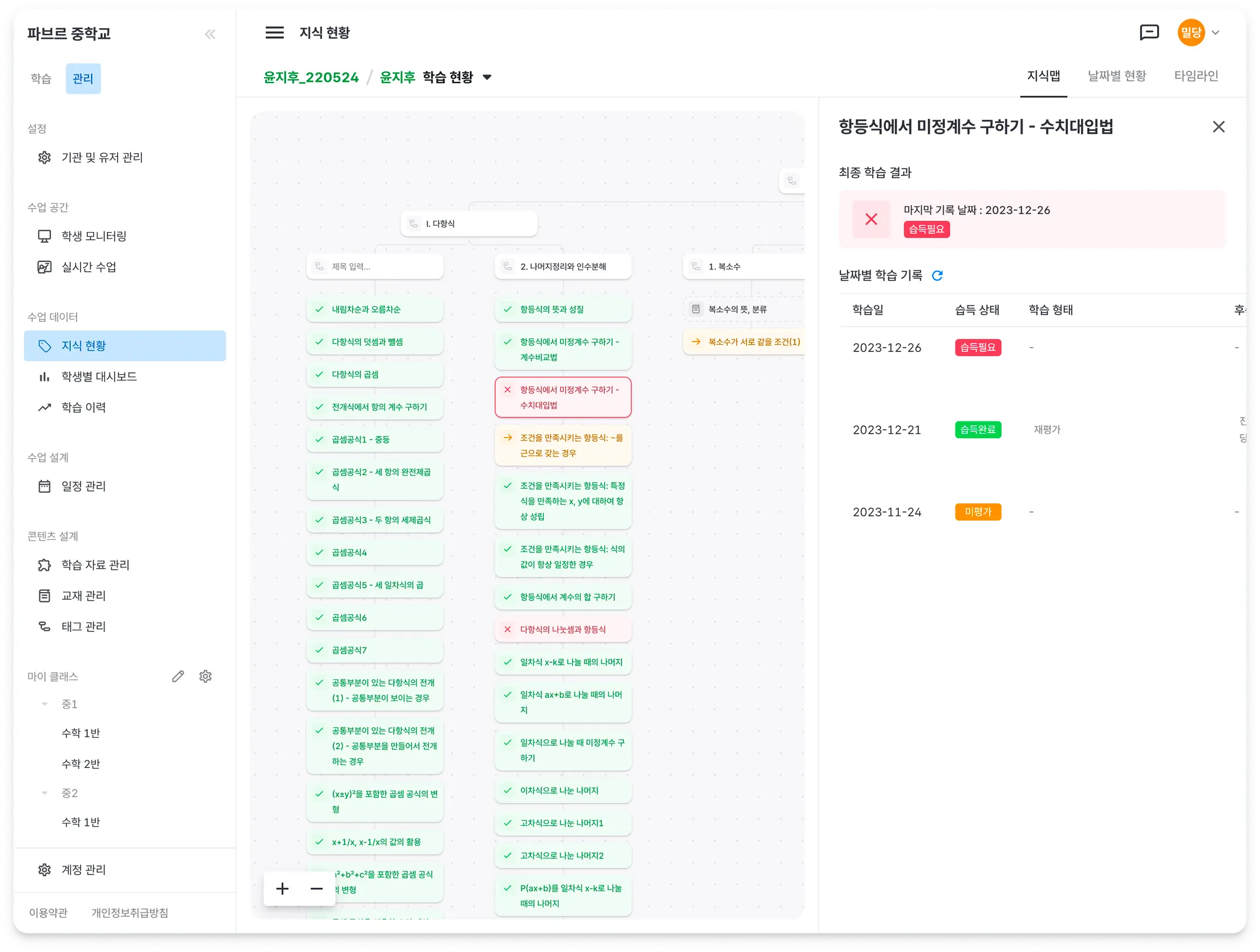This screenshot has width=1260, height=952.
Task: Open 학생별 대시보드 in sidebar
Action: 99,377
